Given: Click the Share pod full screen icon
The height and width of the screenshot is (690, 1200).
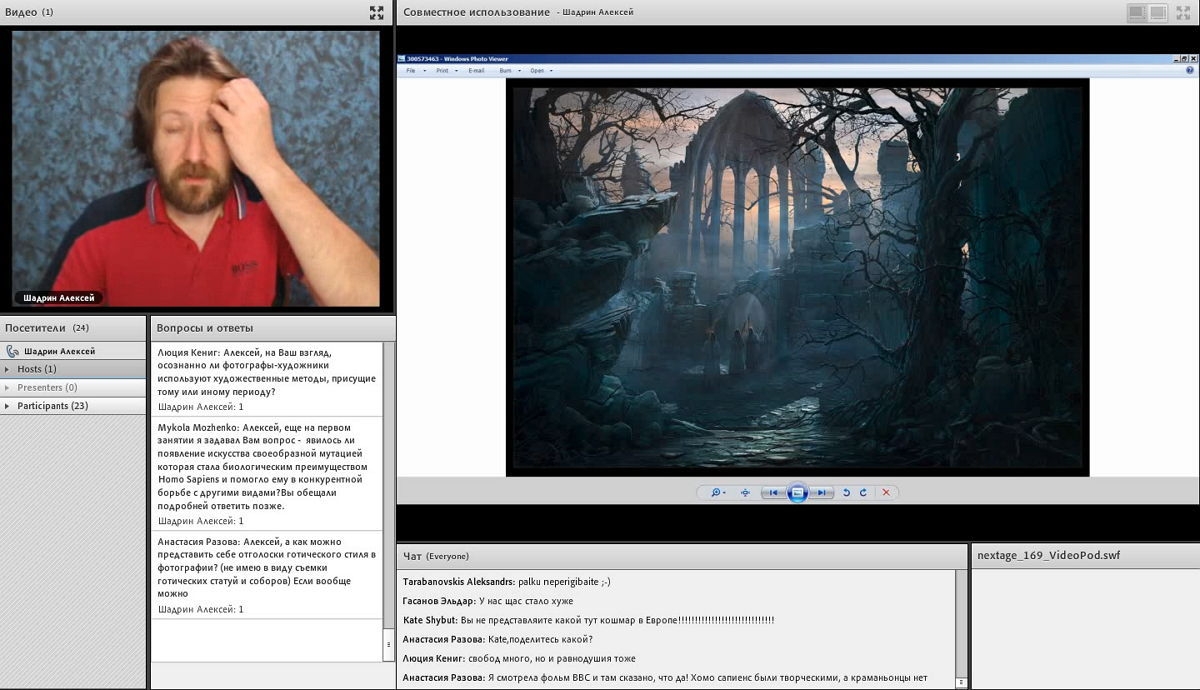Looking at the screenshot, I should click(x=1184, y=12).
